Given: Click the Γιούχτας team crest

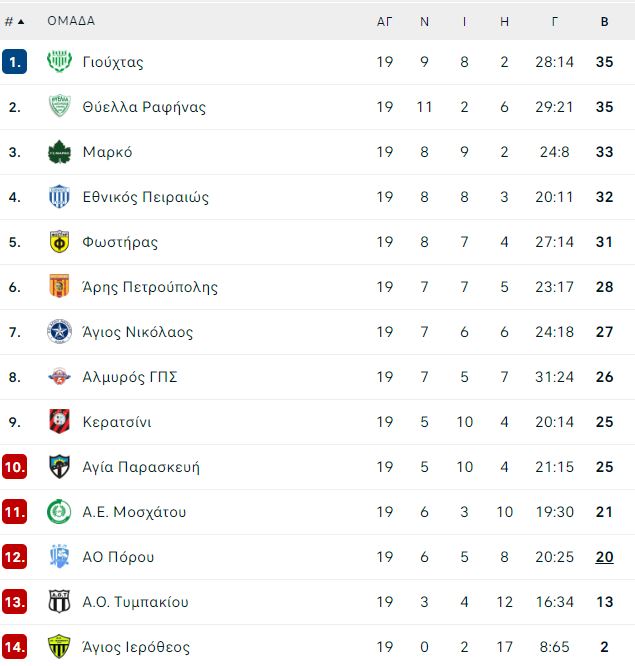Looking at the screenshot, I should point(59,62).
